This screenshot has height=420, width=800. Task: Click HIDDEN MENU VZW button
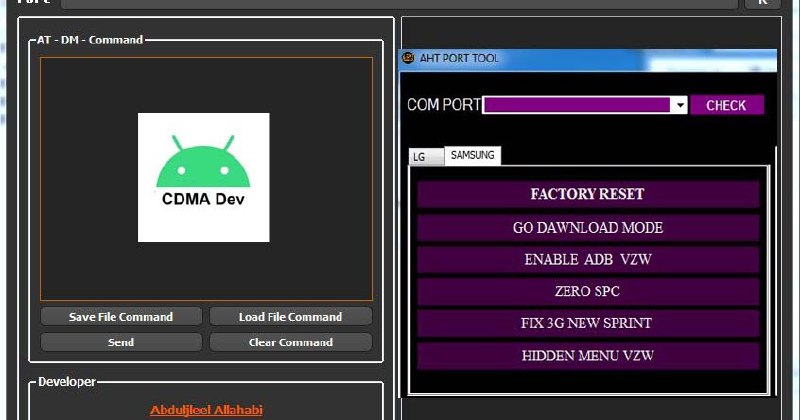tap(588, 356)
